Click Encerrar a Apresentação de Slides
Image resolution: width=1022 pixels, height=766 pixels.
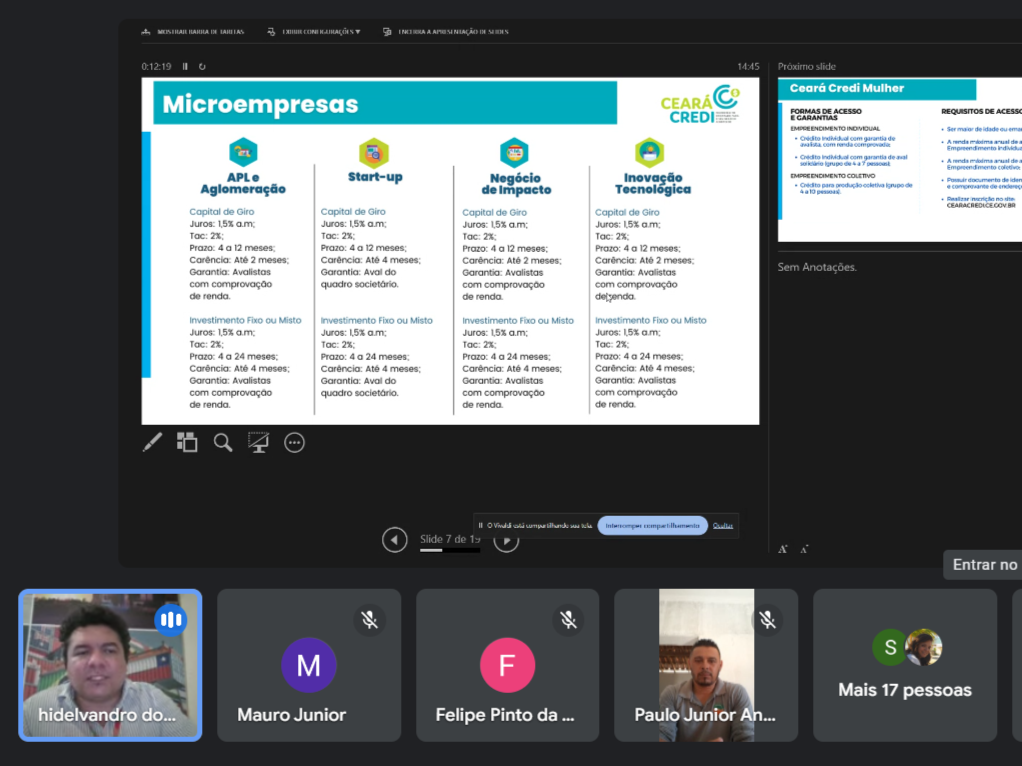click(454, 31)
